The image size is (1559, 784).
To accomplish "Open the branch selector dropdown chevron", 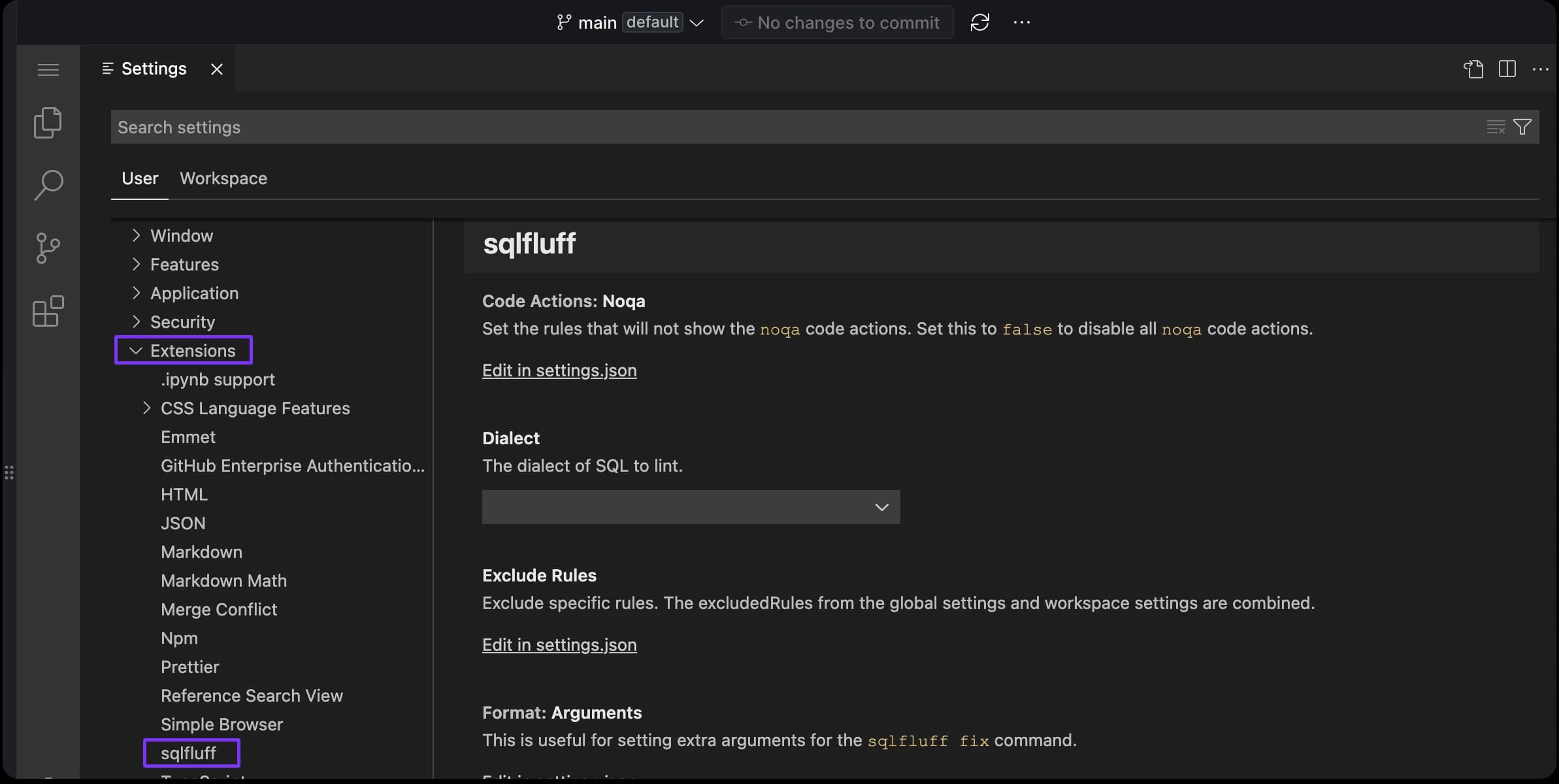I will pos(697,23).
